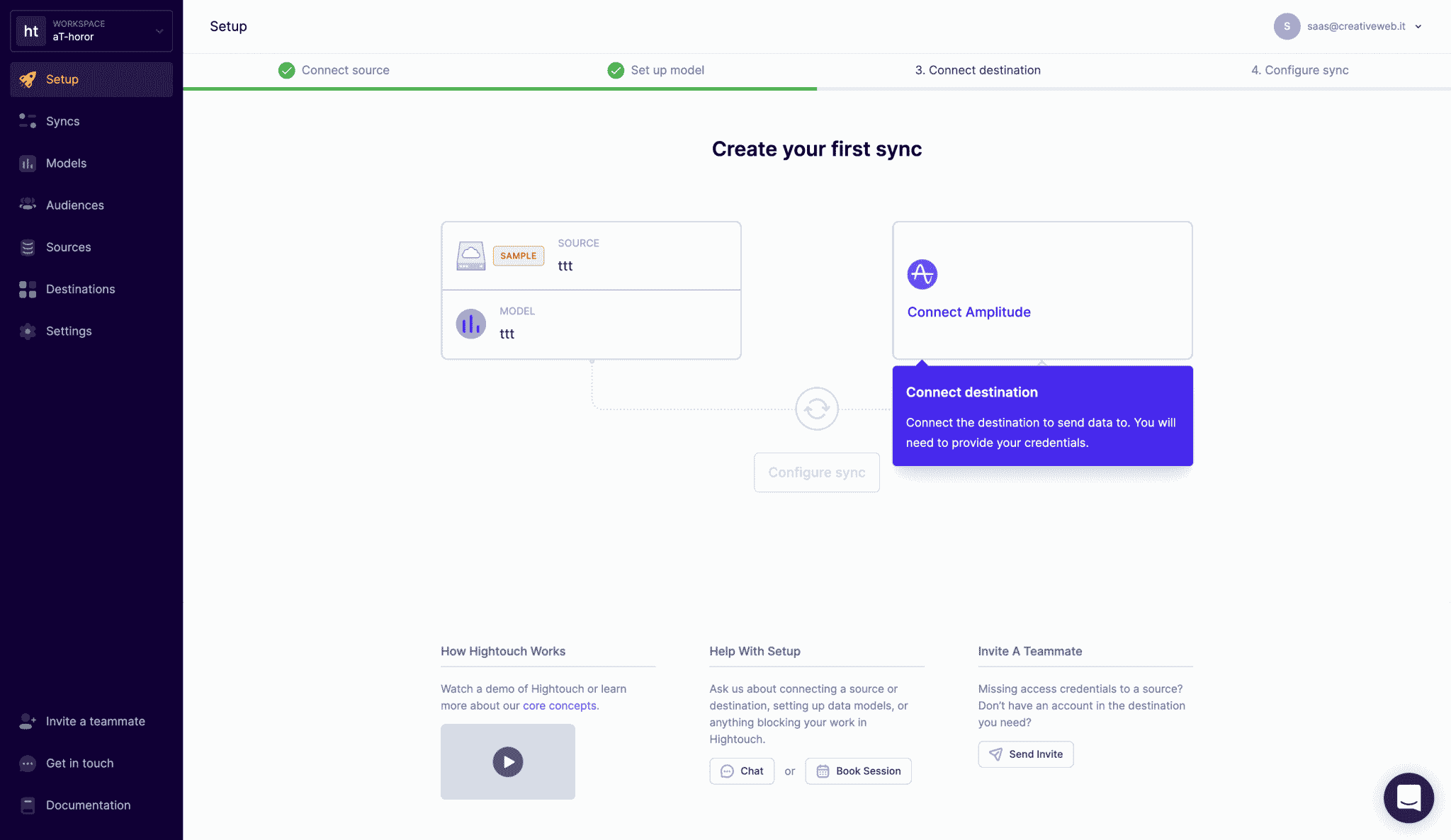Image resolution: width=1451 pixels, height=840 pixels.
Task: Play the Hightouch demo video
Action: (x=507, y=761)
